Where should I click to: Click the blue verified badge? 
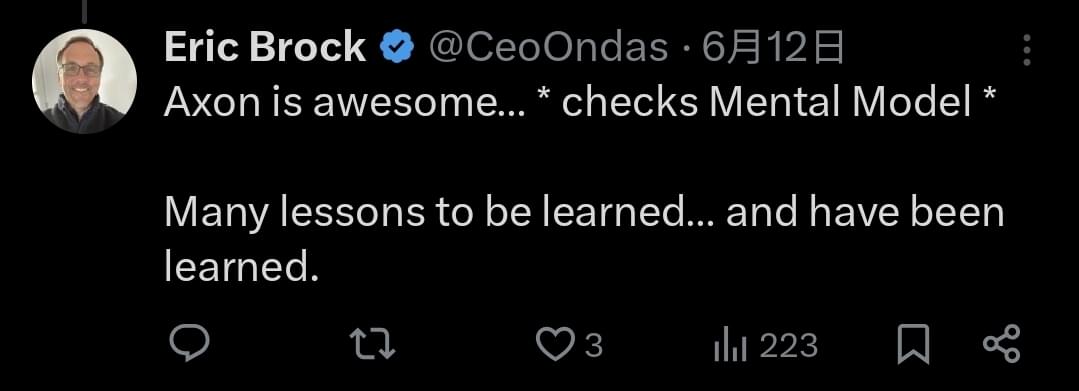click(397, 49)
